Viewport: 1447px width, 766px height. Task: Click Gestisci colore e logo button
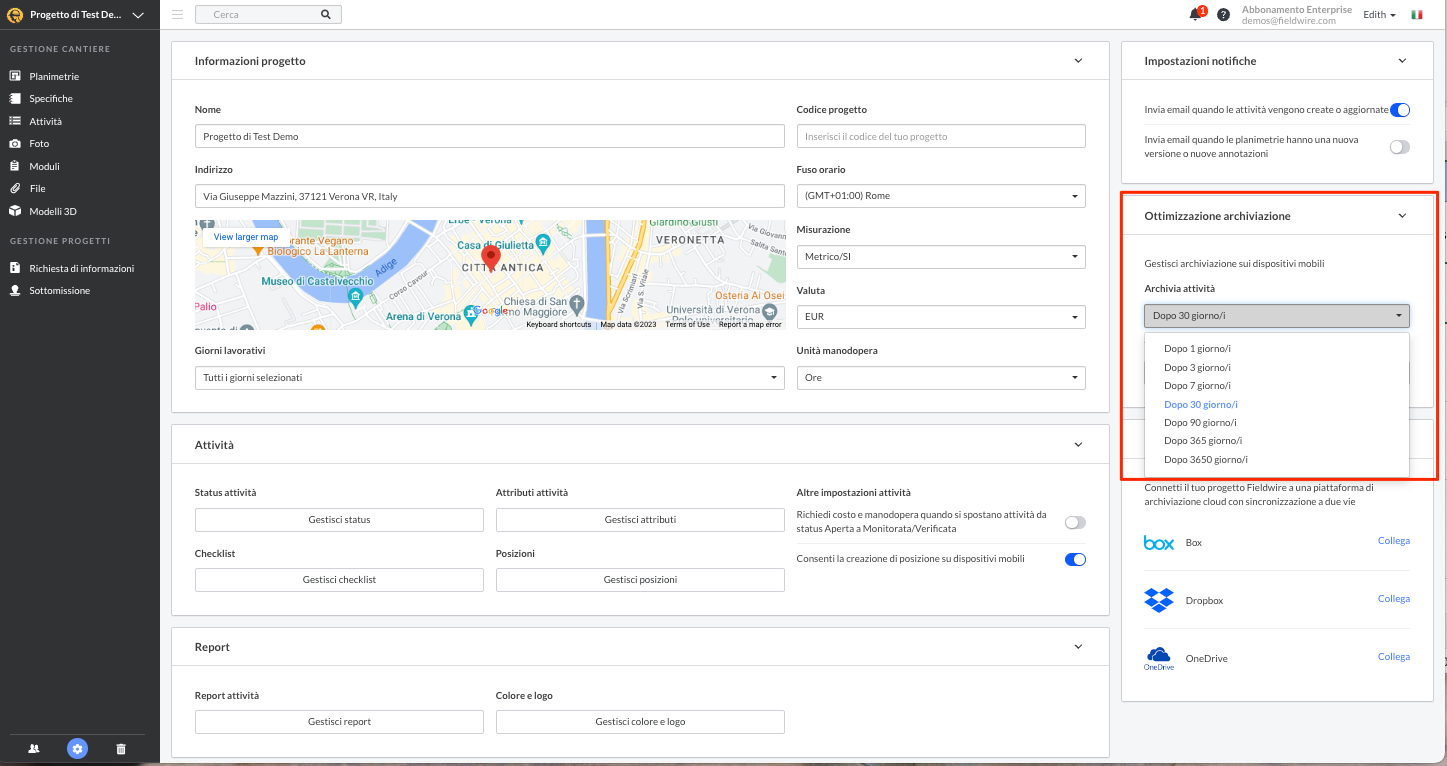[640, 722]
